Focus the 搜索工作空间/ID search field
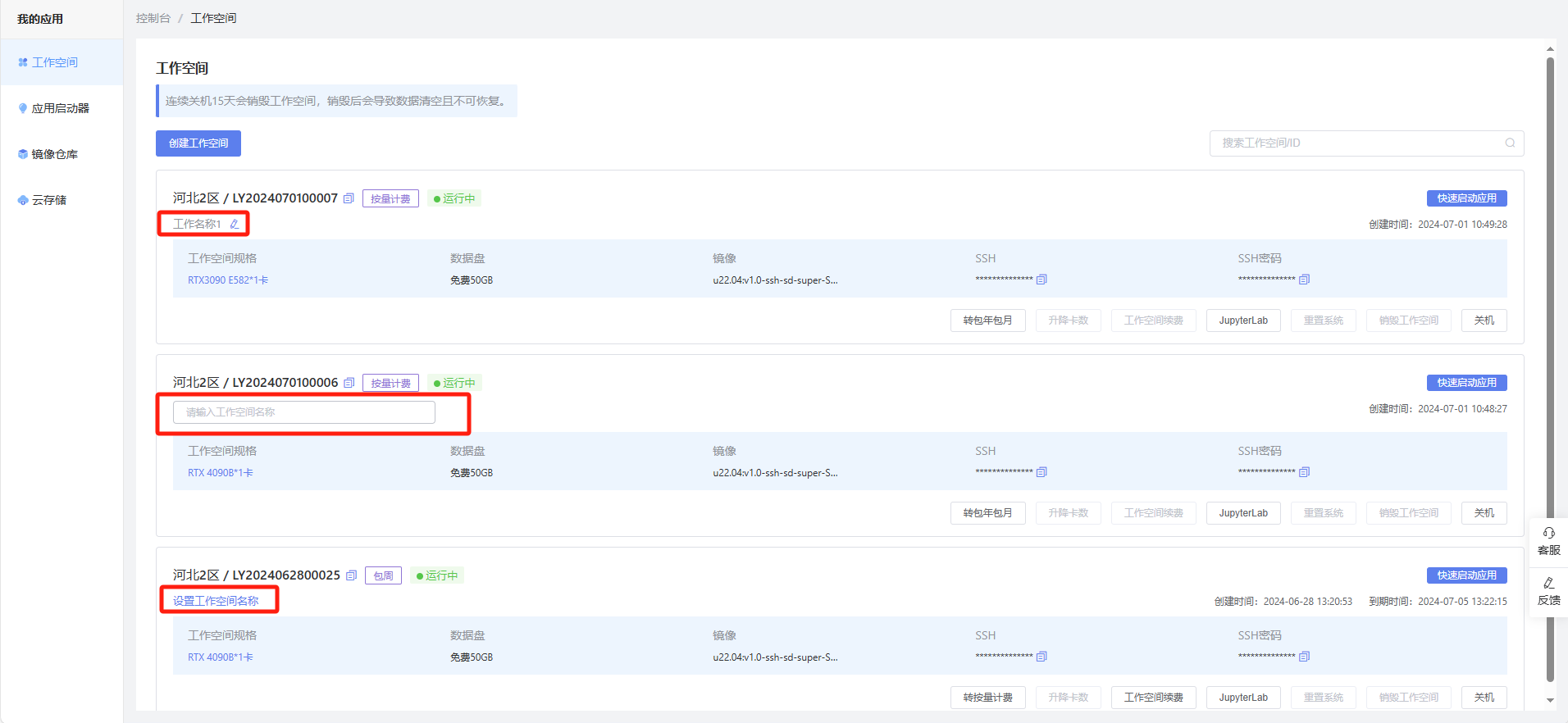This screenshot has width=1568, height=723. click(x=1366, y=143)
